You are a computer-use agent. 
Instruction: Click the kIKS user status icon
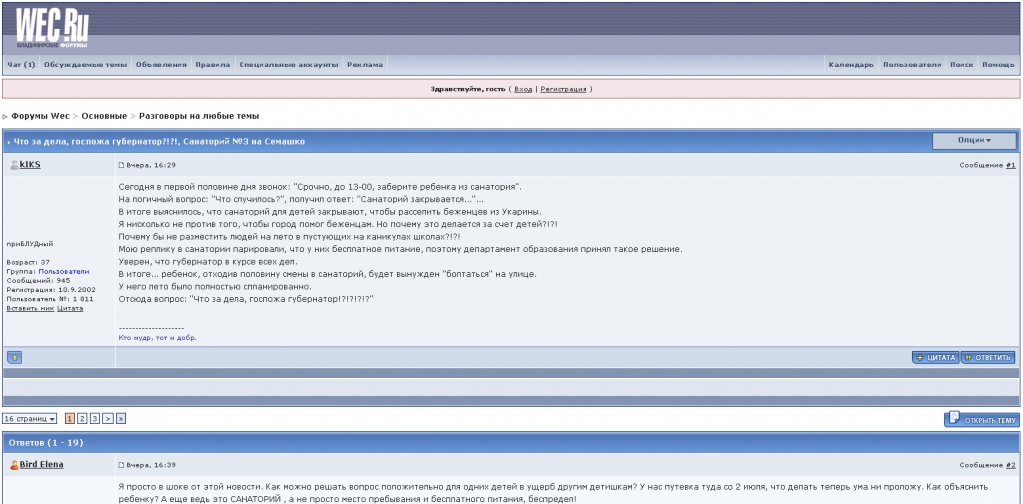click(x=14, y=166)
